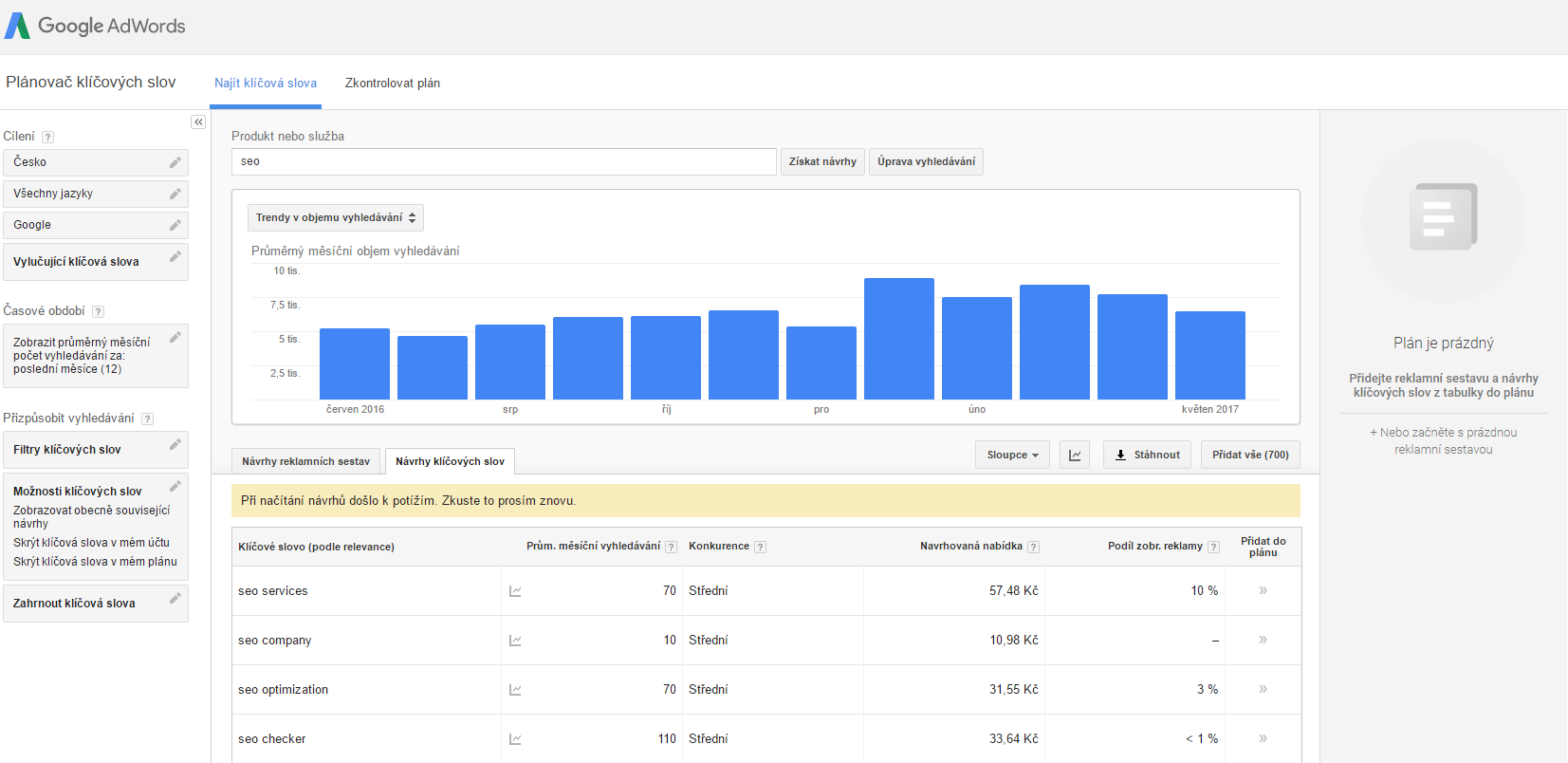Image resolution: width=1568 pixels, height=763 pixels.
Task: Open the Sloupce columns dropdown
Action: coord(1012,455)
